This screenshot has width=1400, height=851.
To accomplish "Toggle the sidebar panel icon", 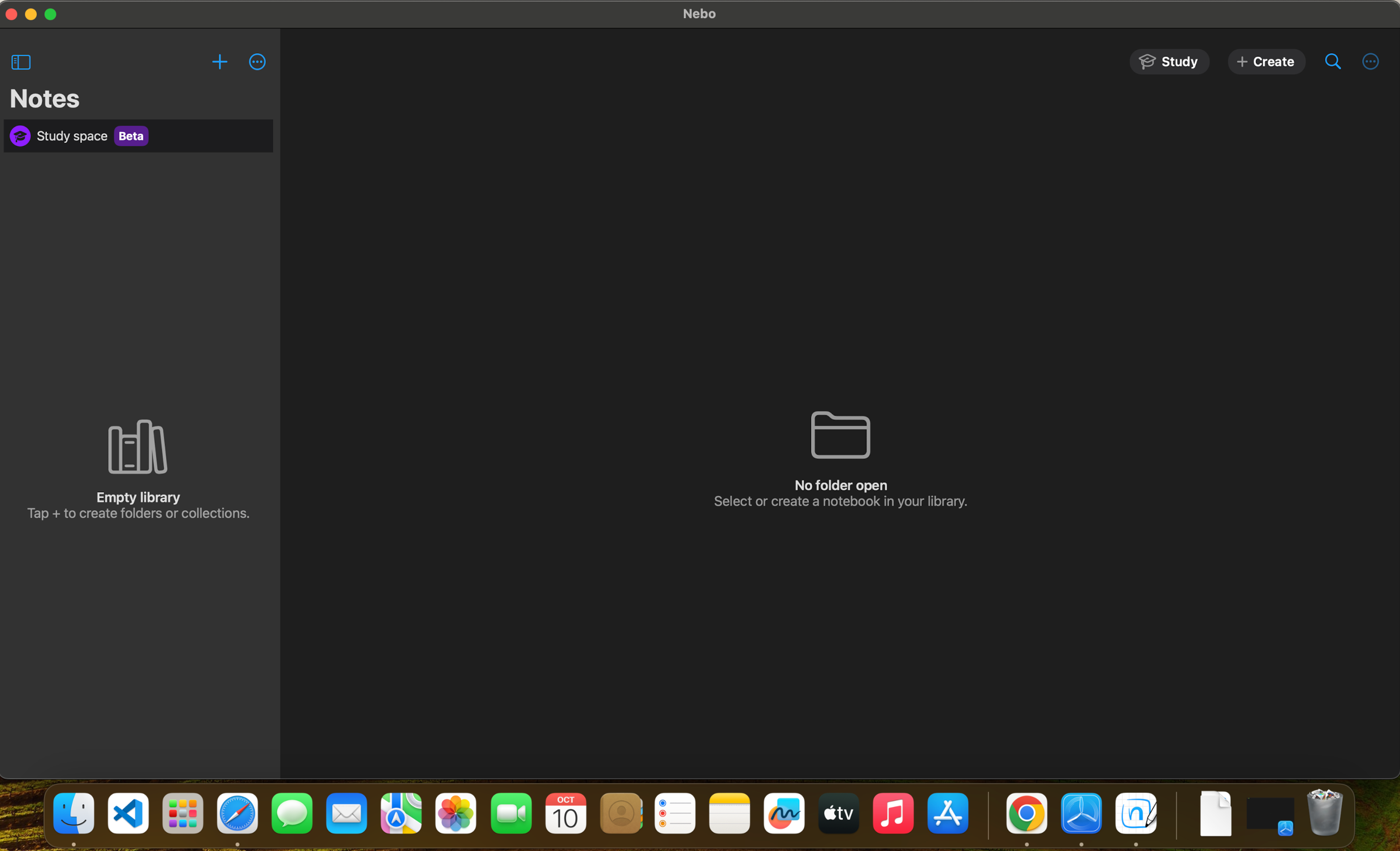I will click(21, 62).
